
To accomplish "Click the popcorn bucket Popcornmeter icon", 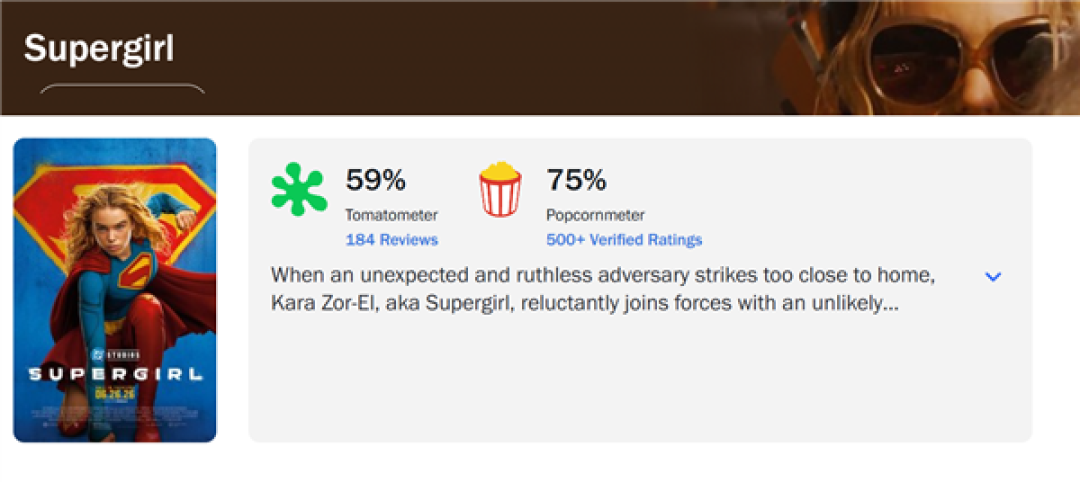I will 500,189.
